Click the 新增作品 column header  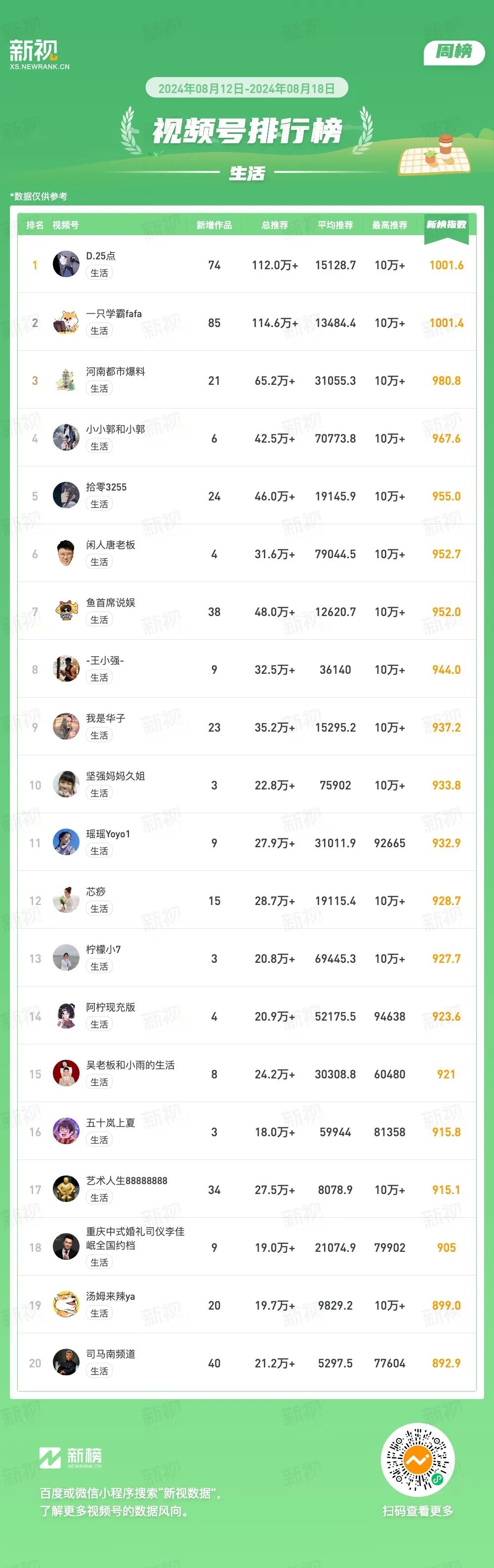(214, 225)
